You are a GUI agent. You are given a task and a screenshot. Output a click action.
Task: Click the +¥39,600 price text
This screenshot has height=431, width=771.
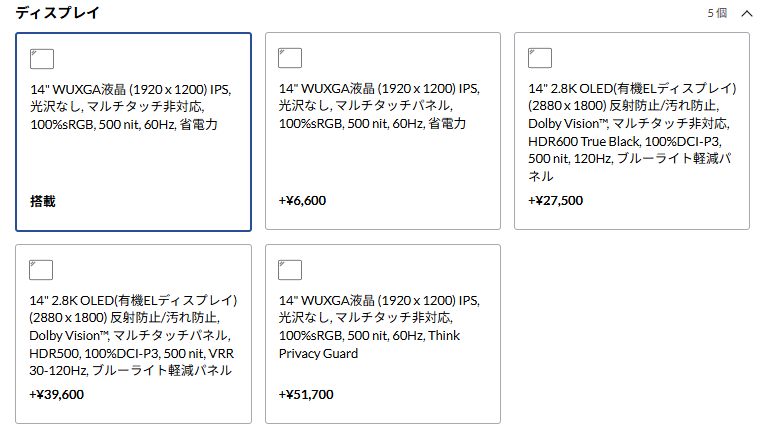click(57, 395)
